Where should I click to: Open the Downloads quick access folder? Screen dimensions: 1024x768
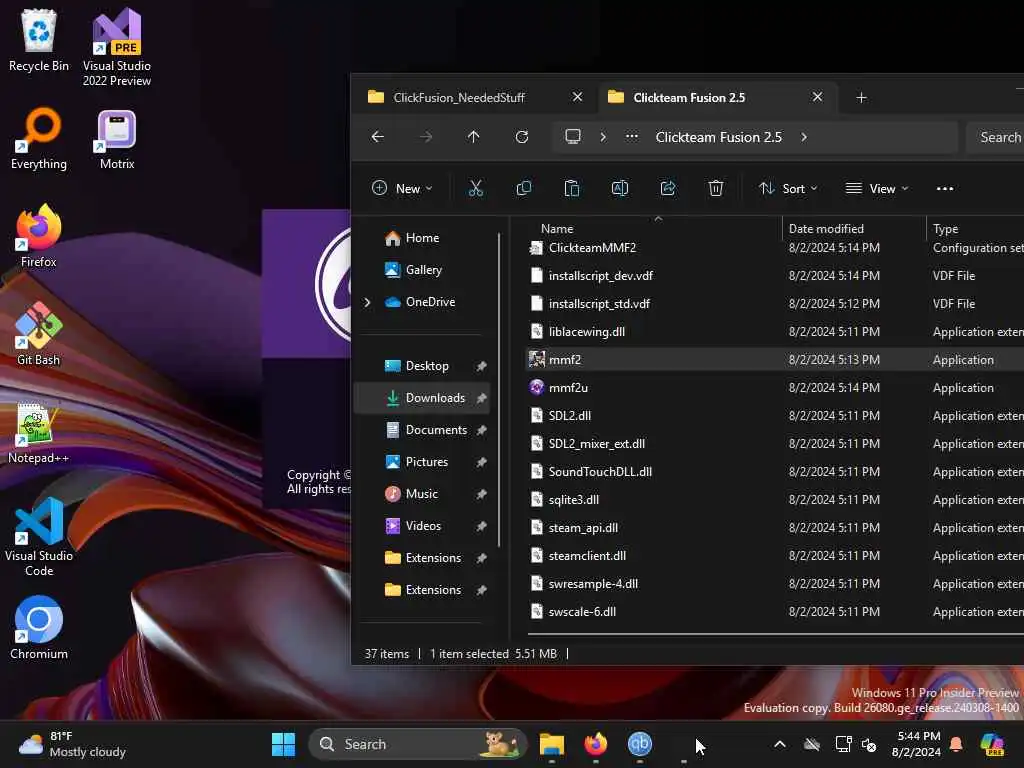[422, 398]
